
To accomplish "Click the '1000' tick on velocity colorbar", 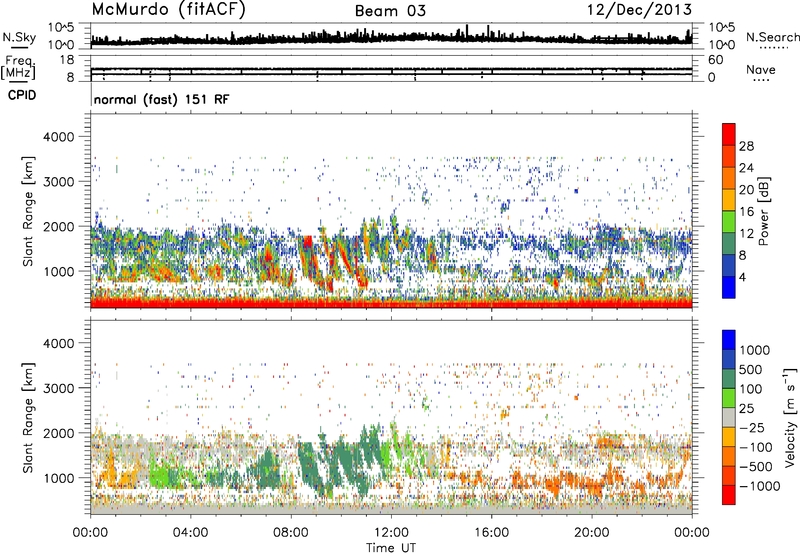I will click(755, 350).
